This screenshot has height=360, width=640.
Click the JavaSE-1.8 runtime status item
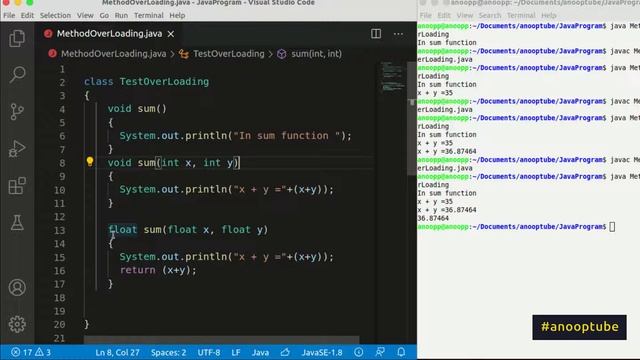tap(322, 352)
